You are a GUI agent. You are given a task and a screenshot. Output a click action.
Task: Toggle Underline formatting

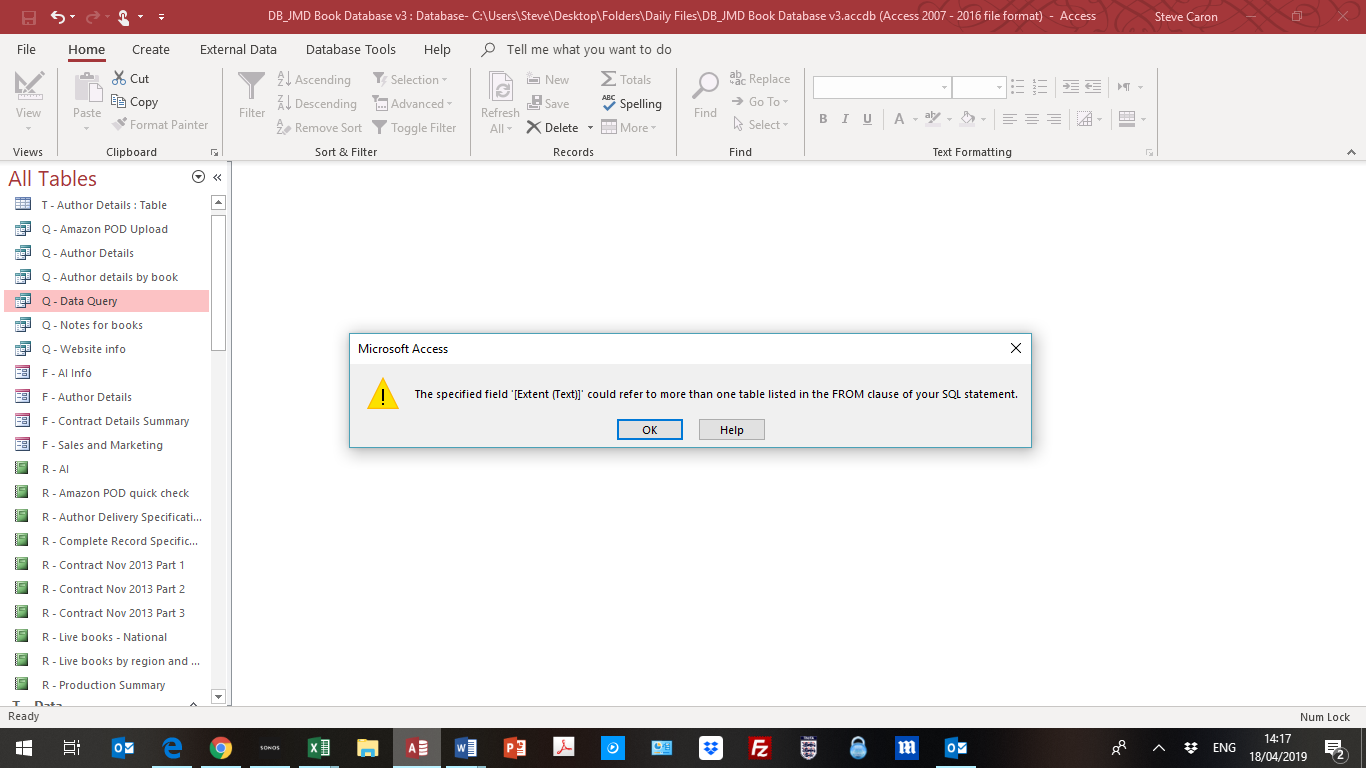tap(867, 119)
